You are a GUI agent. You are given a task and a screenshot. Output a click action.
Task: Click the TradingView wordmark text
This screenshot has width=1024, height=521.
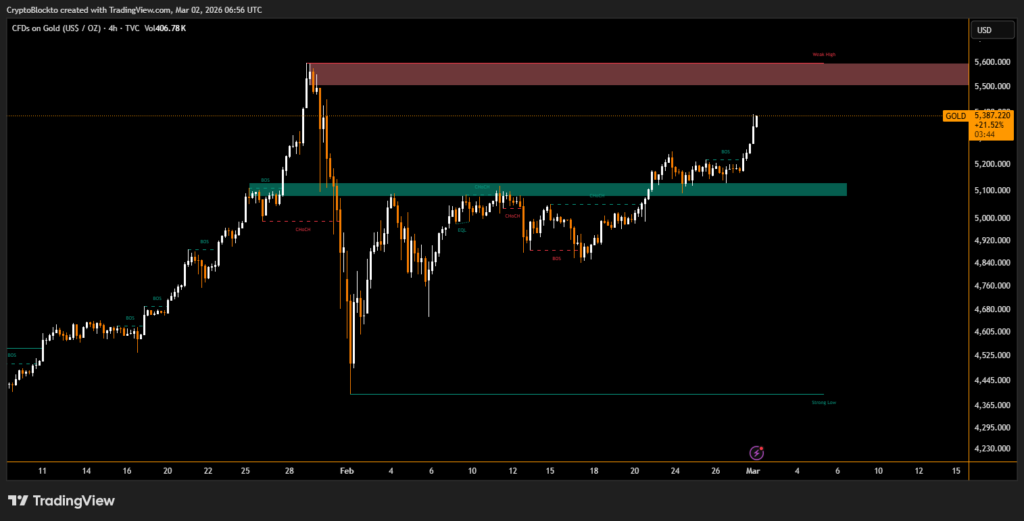pyautogui.click(x=74, y=500)
